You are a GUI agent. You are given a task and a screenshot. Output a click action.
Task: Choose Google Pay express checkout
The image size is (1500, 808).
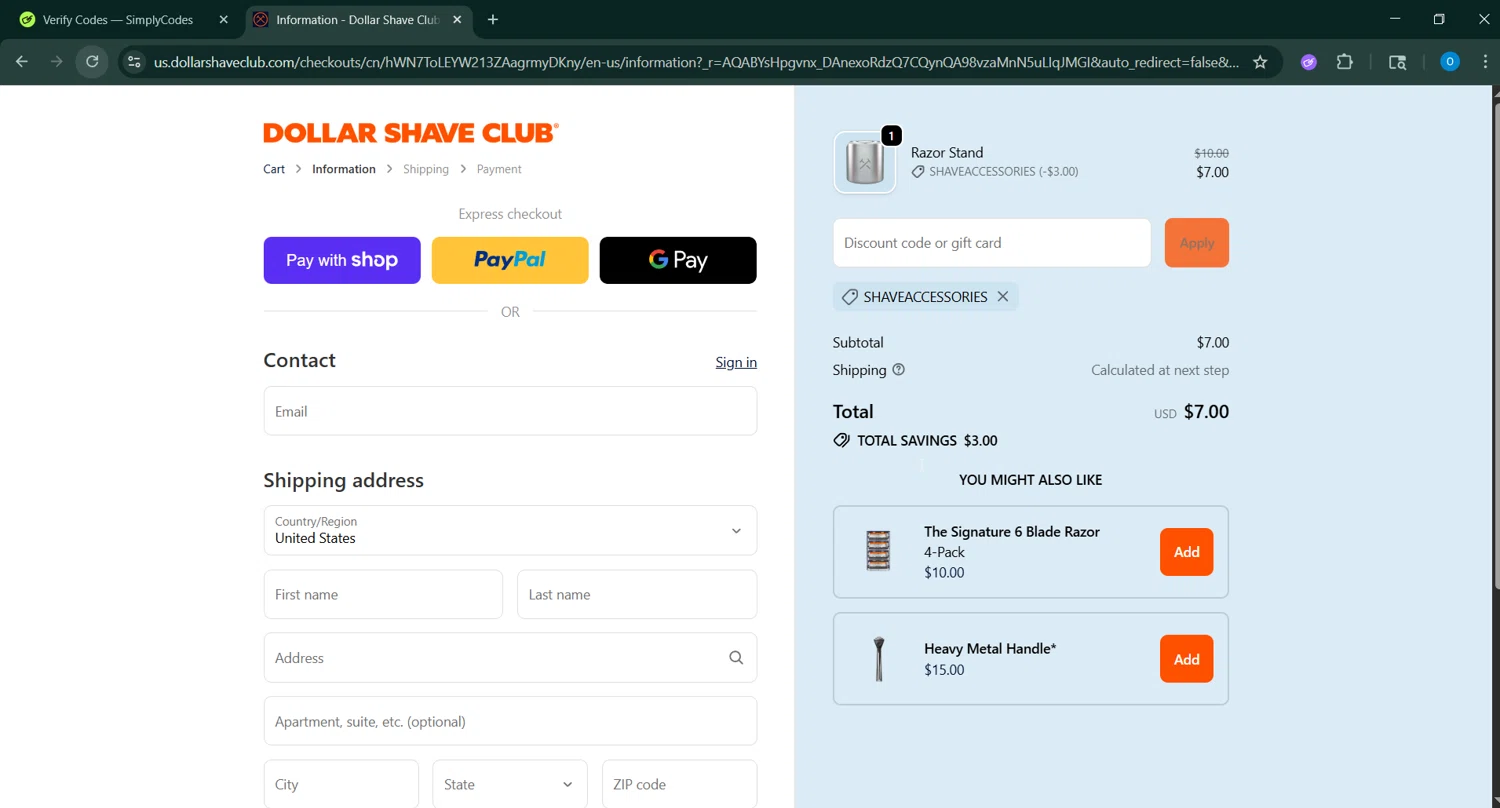[x=678, y=260]
